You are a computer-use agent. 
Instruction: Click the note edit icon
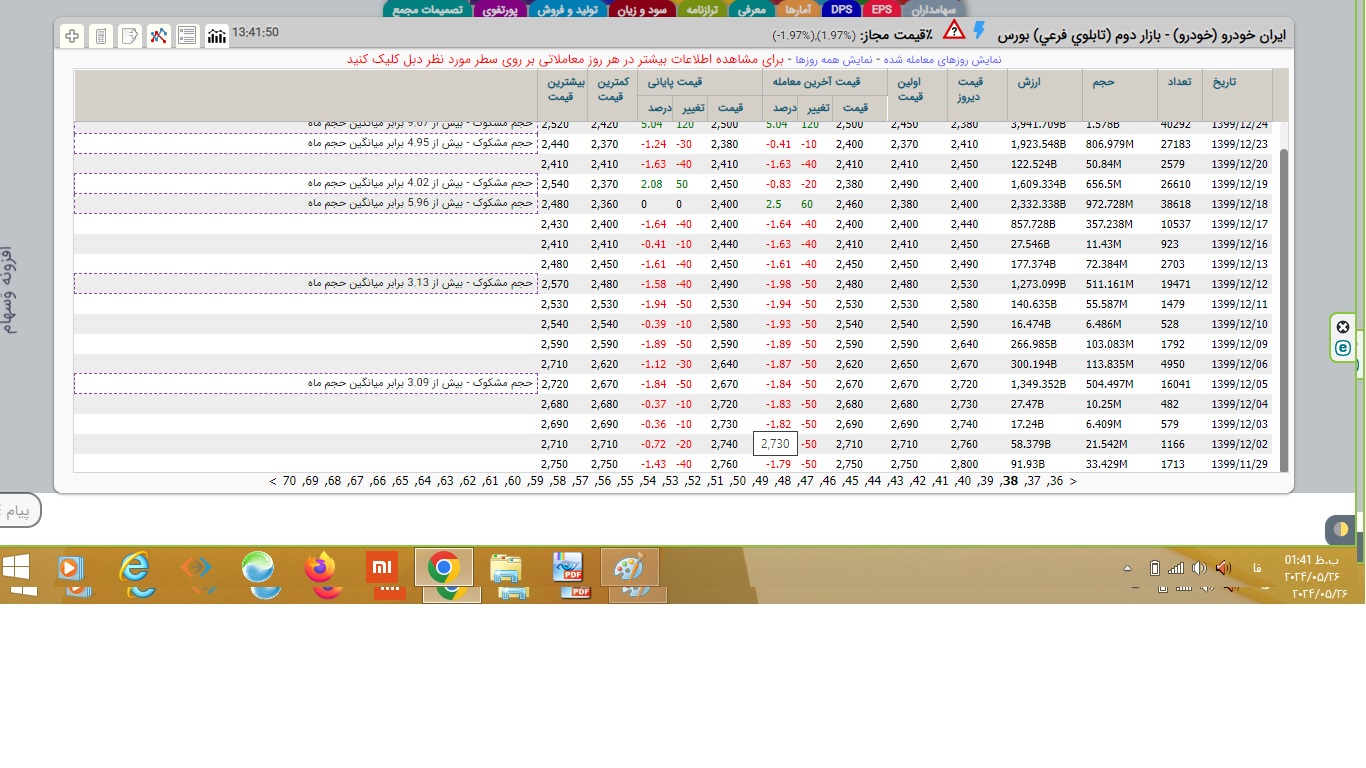tap(130, 36)
